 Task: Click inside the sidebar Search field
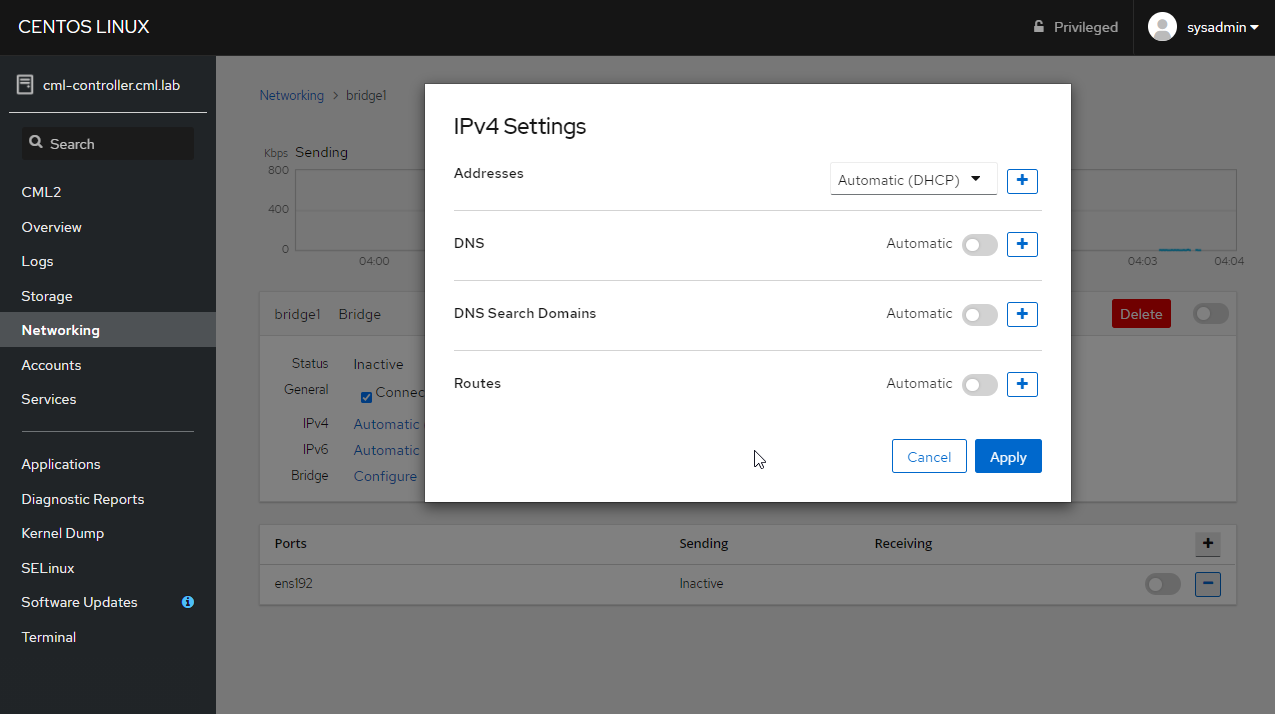pyautogui.click(x=107, y=143)
